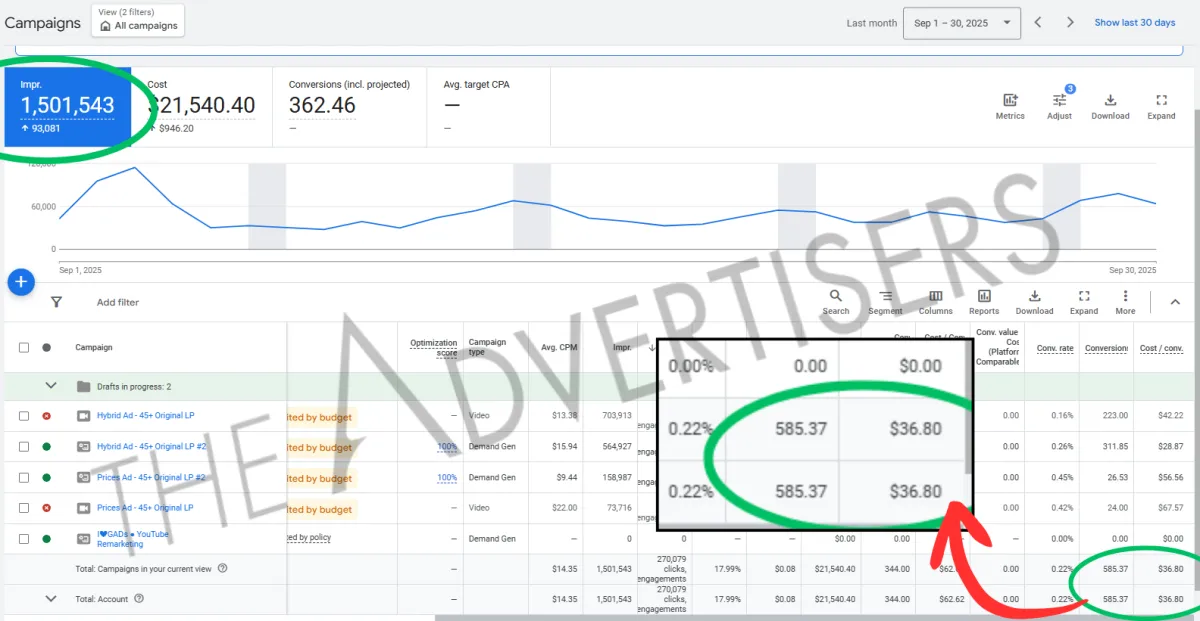Toggle the select-all checkbox in header
The height and width of the screenshot is (621, 1200).
(x=24, y=347)
